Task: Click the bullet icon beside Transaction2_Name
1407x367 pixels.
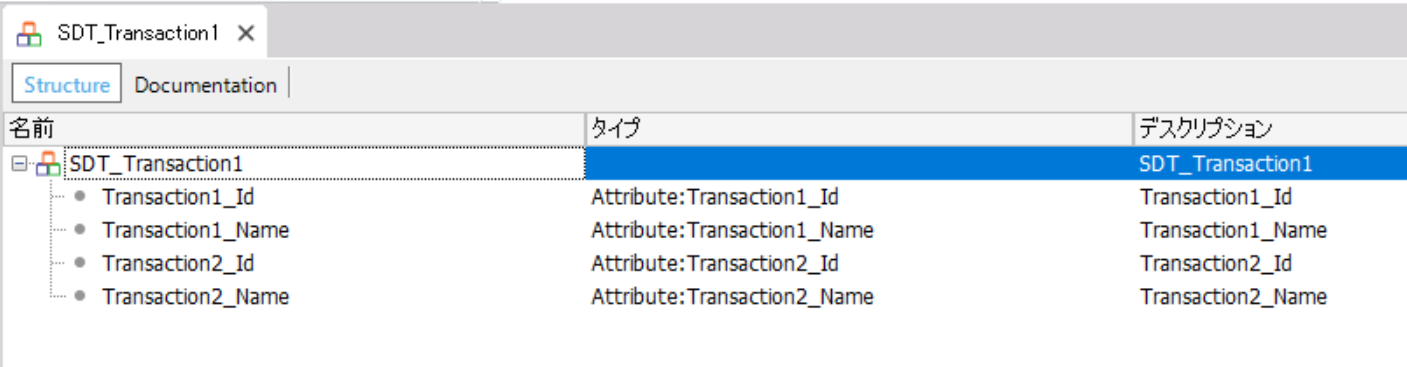Action: [x=80, y=297]
